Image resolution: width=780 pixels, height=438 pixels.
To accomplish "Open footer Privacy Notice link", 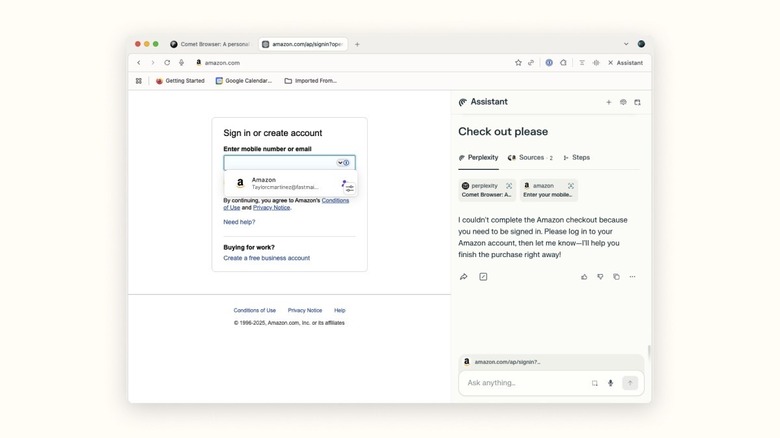I will 305,310.
